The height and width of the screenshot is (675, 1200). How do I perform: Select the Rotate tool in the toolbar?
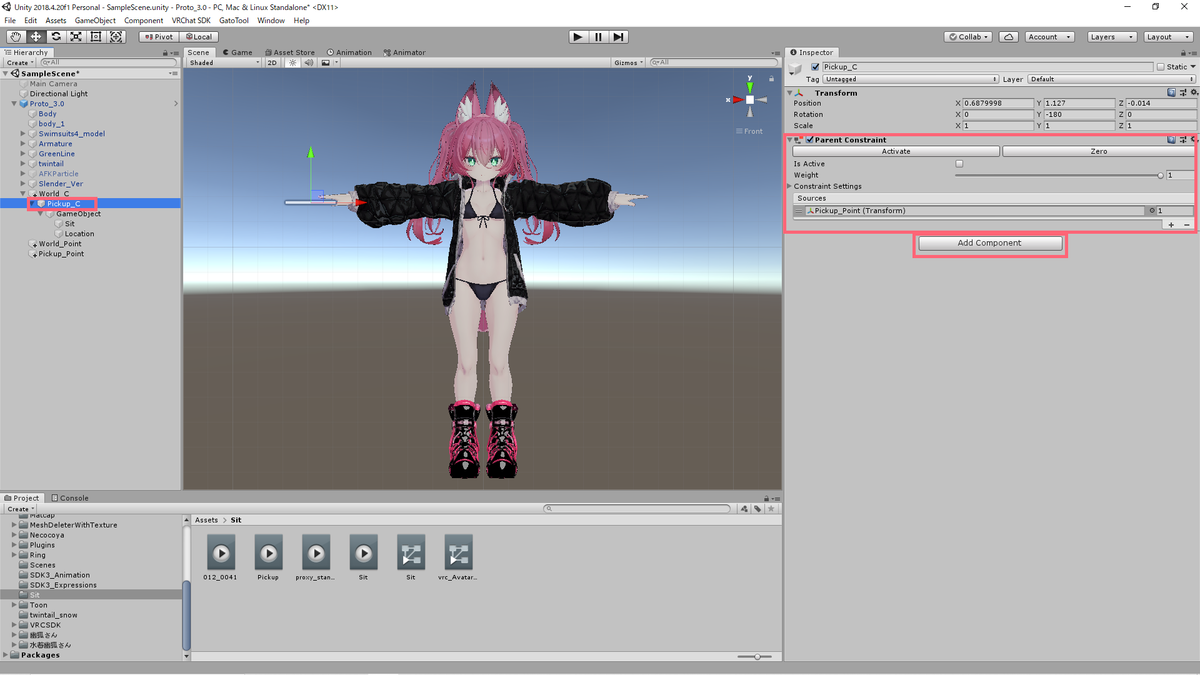(56, 37)
